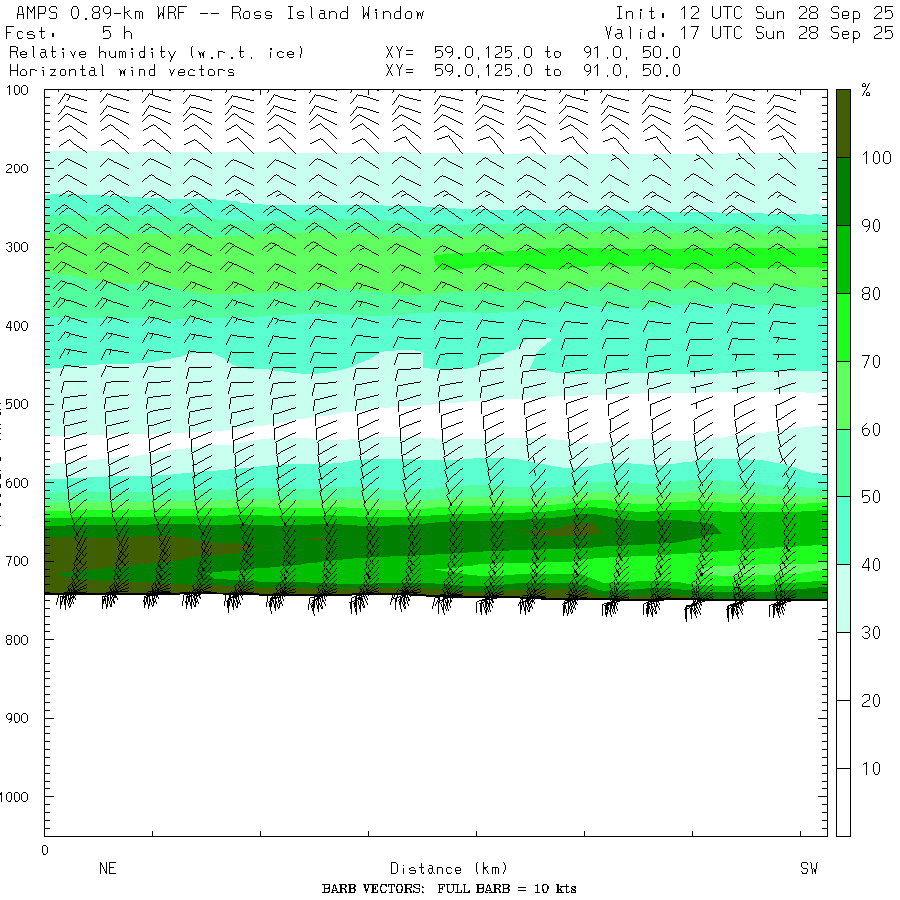The height and width of the screenshot is (900, 900).
Task: Click the 100 color bar value label
Action: click(876, 158)
